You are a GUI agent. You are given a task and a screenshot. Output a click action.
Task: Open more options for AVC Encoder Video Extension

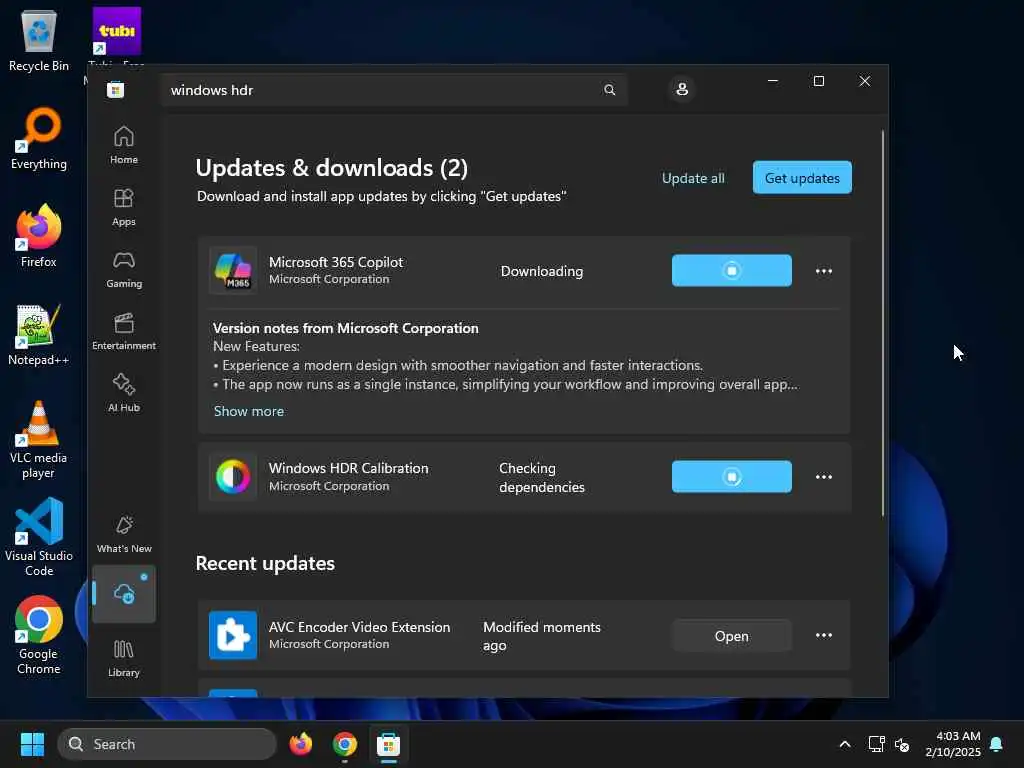point(824,635)
